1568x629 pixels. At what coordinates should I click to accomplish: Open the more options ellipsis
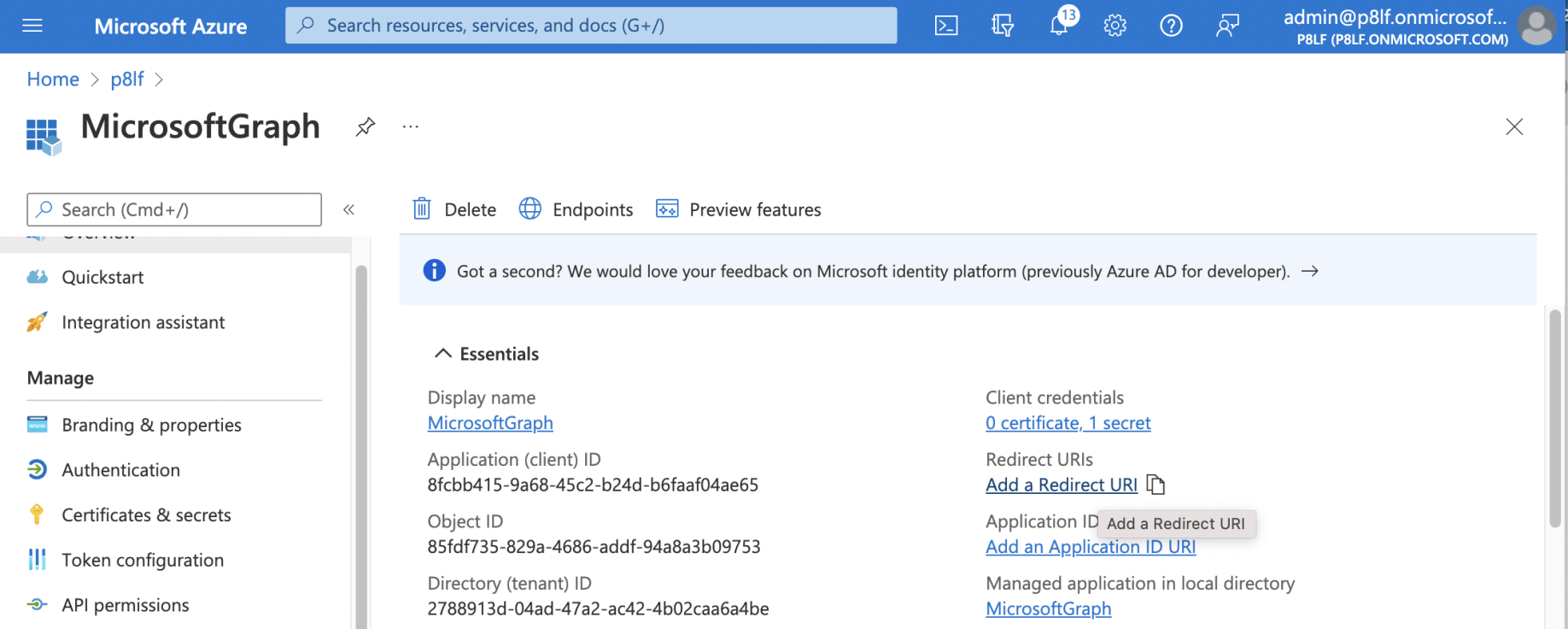point(411,126)
